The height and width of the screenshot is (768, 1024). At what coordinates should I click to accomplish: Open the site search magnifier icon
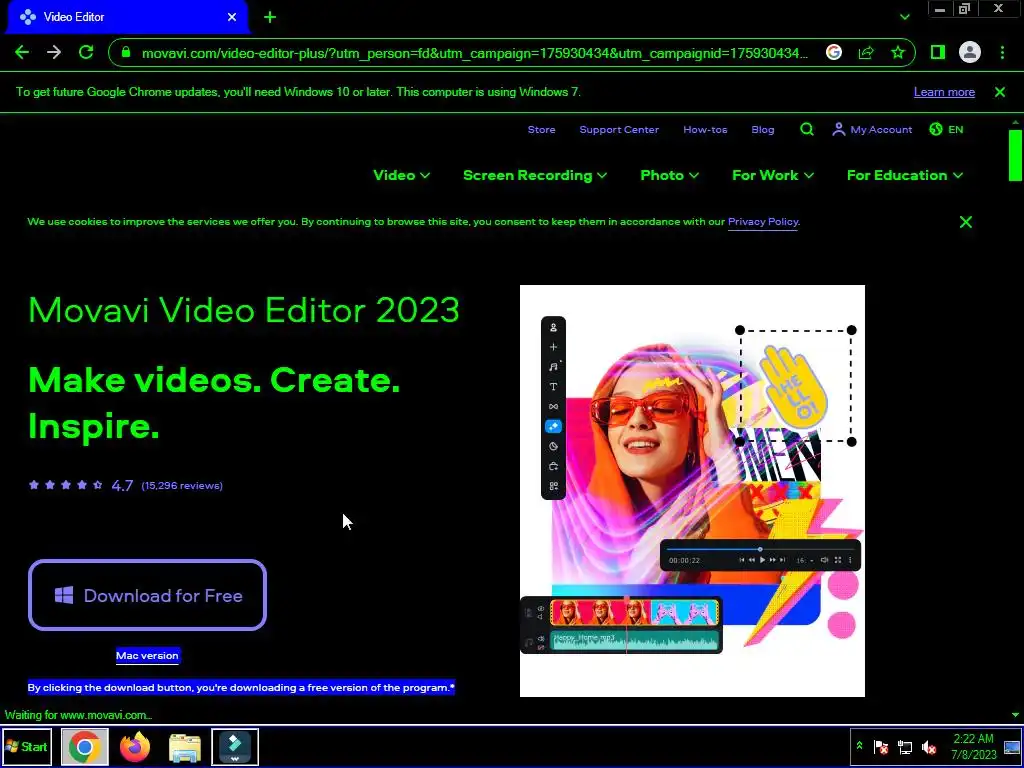(x=807, y=129)
